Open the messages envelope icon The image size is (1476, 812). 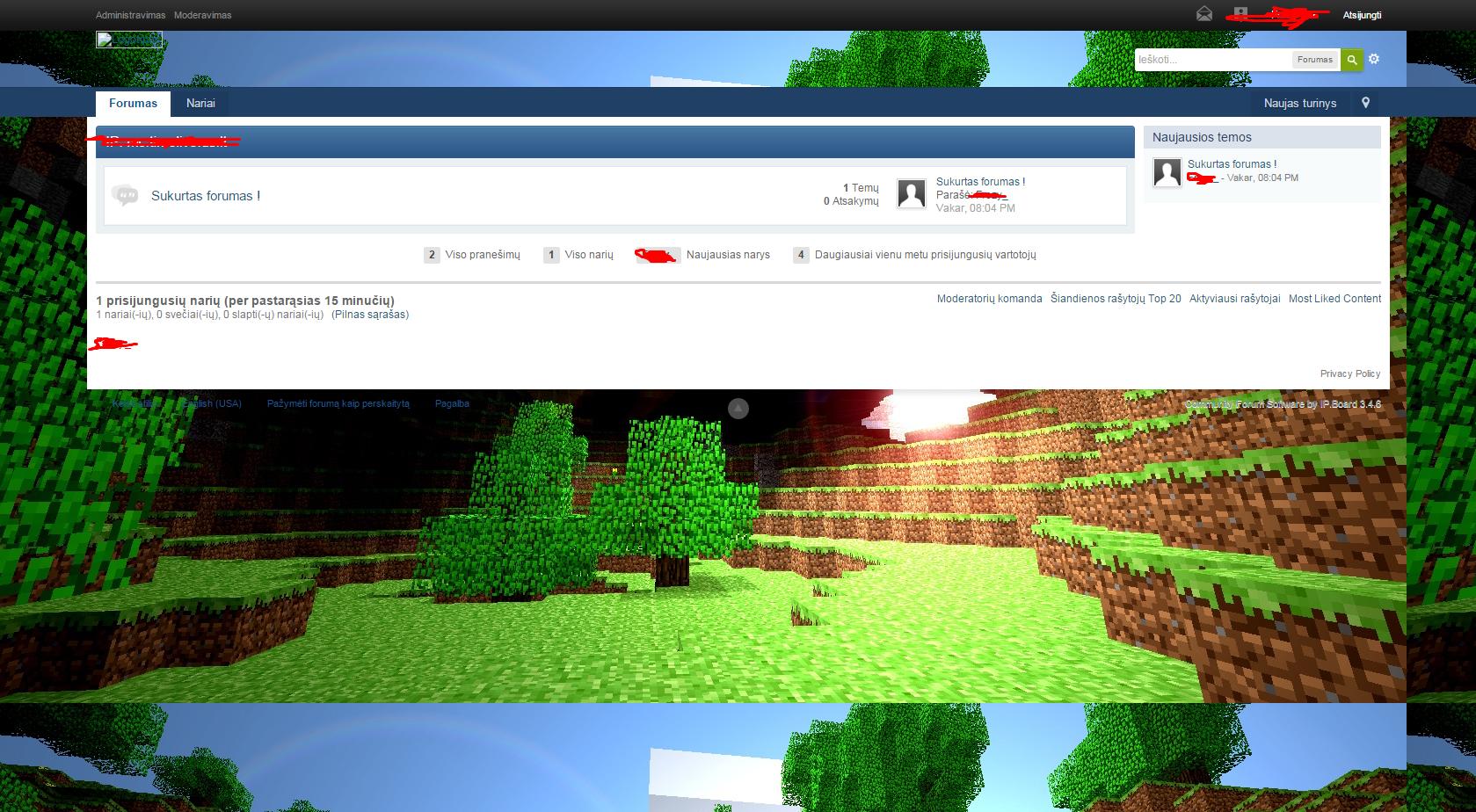pyautogui.click(x=1204, y=14)
